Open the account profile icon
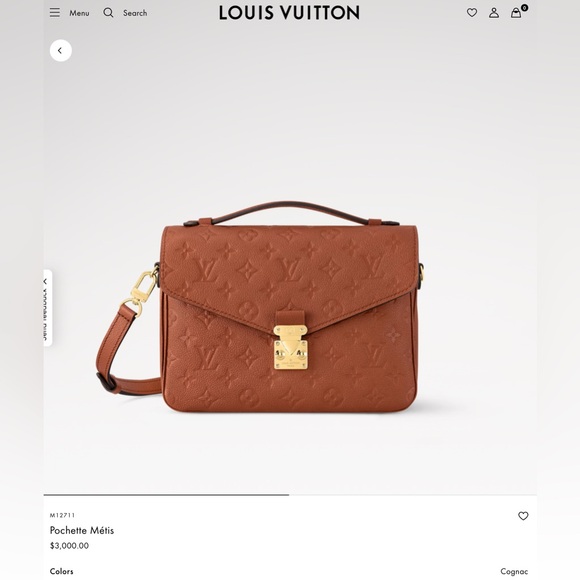580x580 pixels. [494, 13]
